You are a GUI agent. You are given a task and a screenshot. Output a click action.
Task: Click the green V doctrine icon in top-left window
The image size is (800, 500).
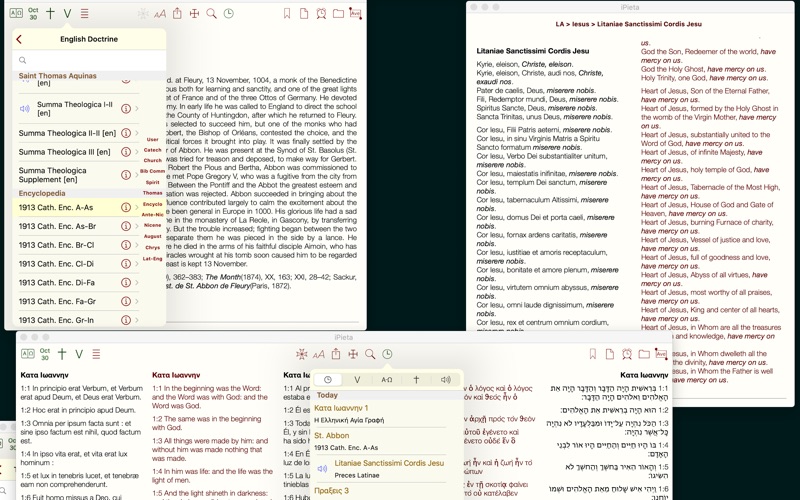click(x=67, y=14)
